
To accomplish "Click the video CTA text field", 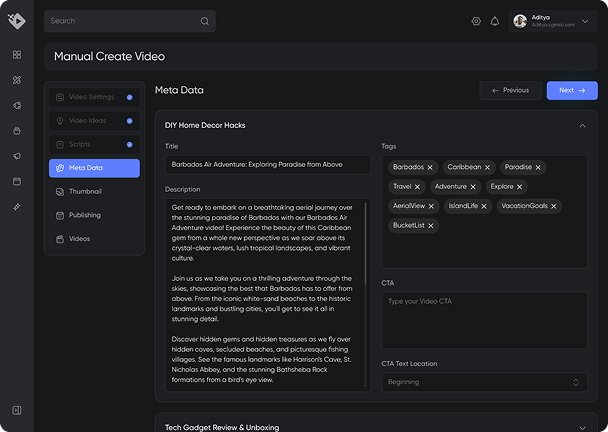I will point(484,320).
